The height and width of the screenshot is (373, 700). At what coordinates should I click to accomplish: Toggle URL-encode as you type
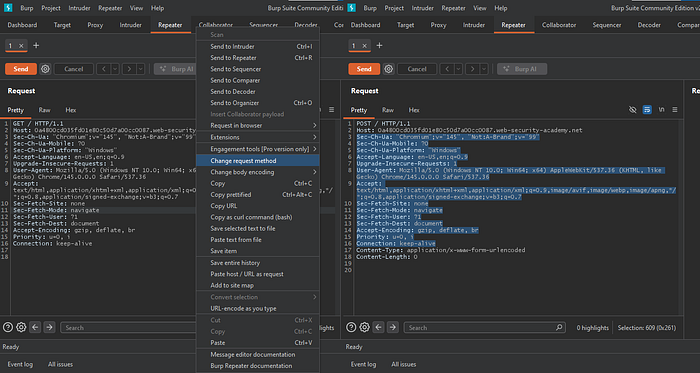click(258, 308)
